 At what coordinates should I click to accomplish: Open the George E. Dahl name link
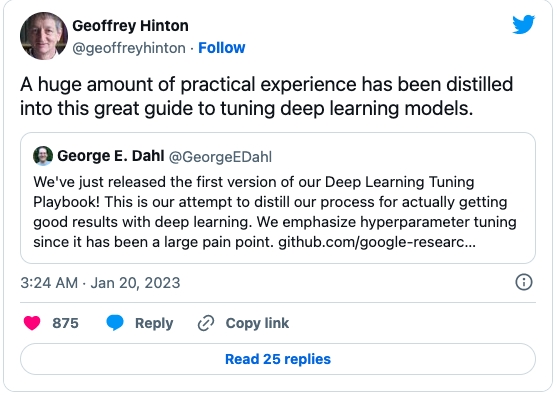coord(110,156)
